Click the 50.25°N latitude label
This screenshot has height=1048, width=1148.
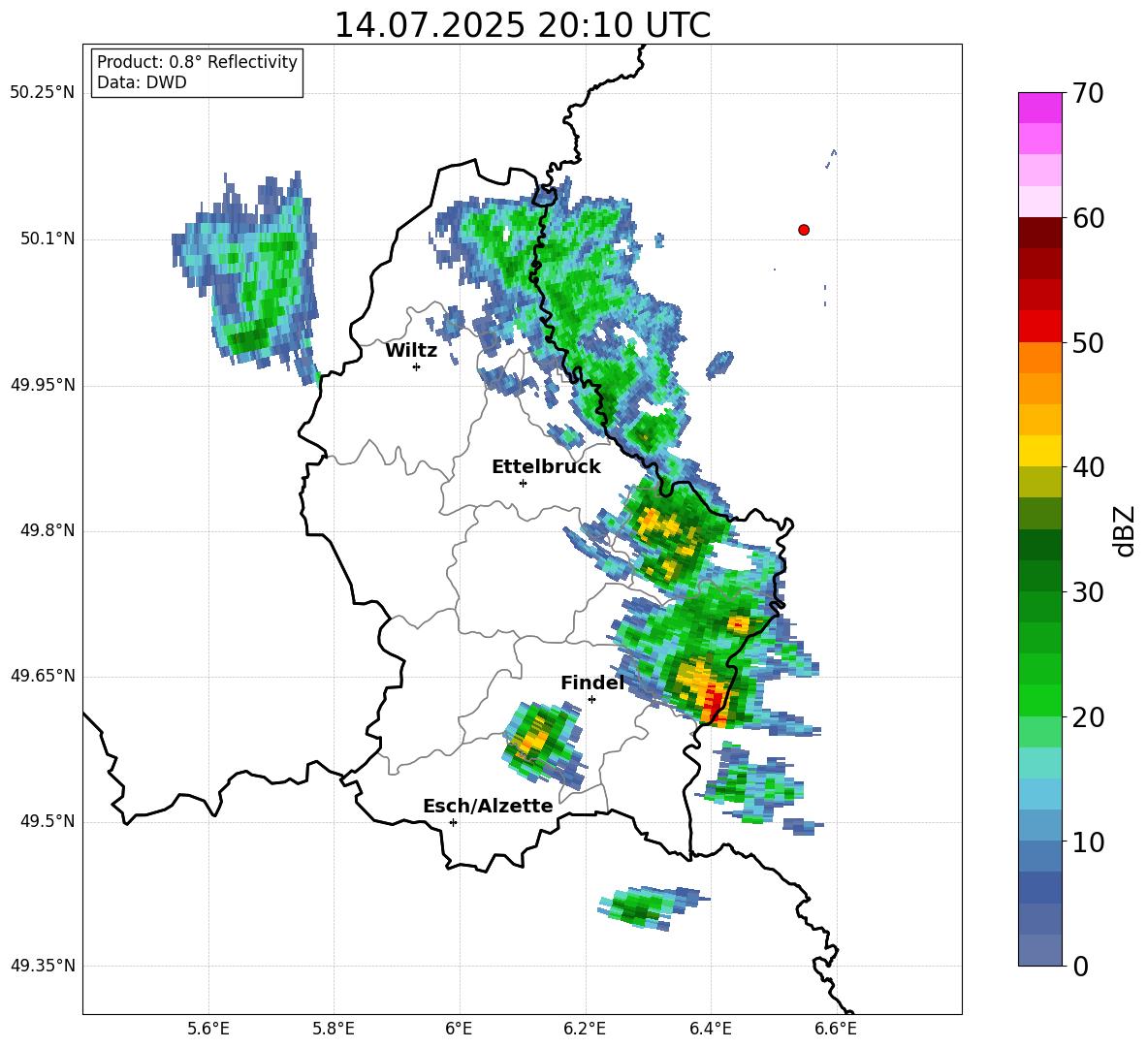coord(43,93)
